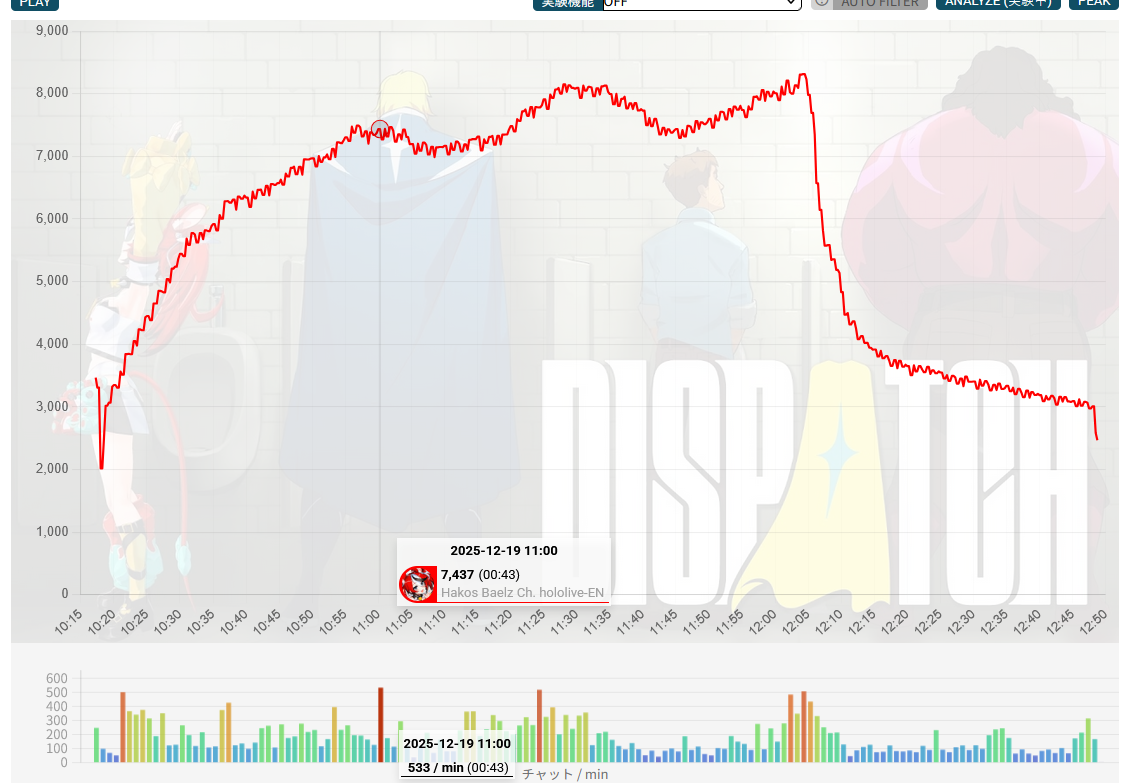Screen dimensions: 1125x783
Task: Click the 600 label on the chat chart axis
Action: coord(57,678)
